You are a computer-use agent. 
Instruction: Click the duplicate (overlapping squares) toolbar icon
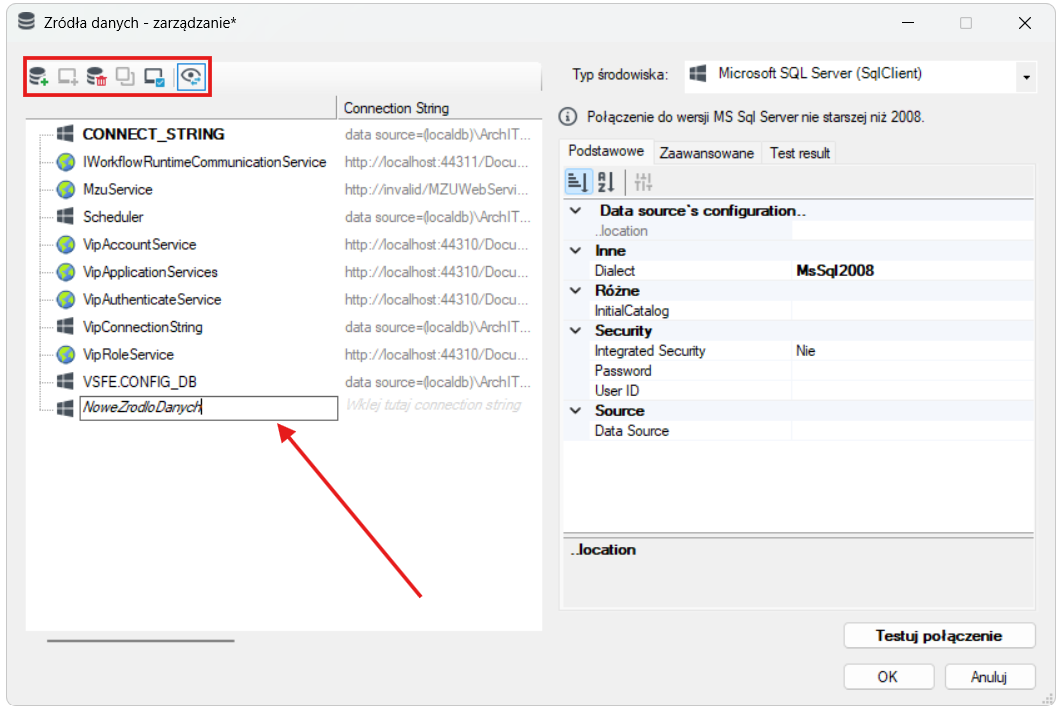pos(125,76)
